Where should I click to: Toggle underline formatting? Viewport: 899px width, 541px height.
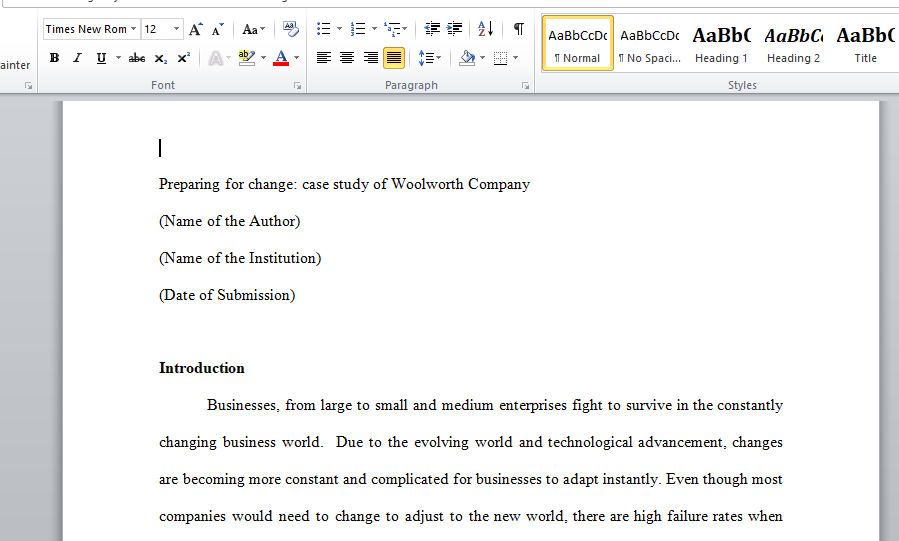click(x=101, y=58)
